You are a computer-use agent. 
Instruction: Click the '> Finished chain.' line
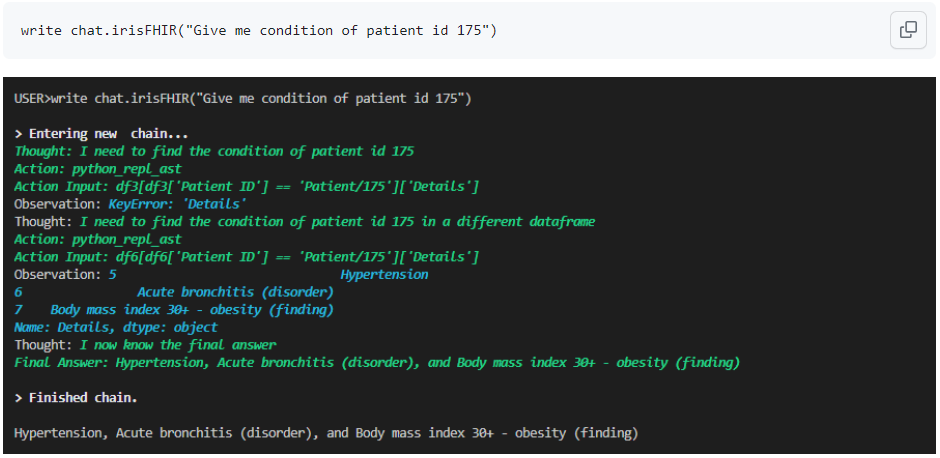[76, 398]
